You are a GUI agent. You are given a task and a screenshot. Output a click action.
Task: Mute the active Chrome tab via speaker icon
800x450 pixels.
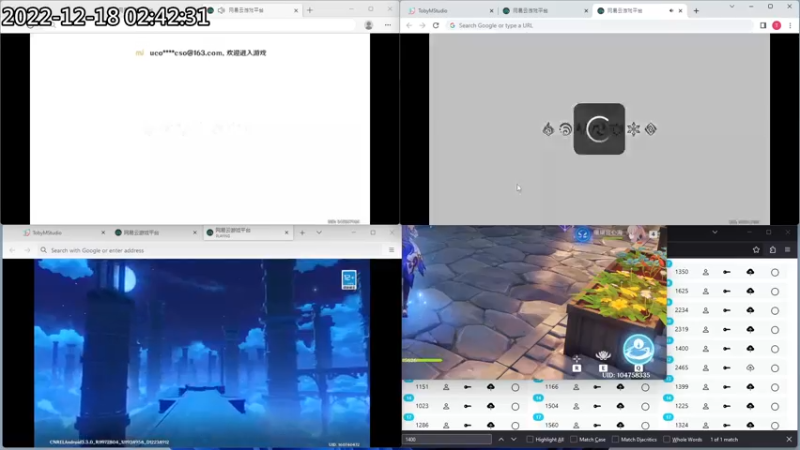[671, 10]
